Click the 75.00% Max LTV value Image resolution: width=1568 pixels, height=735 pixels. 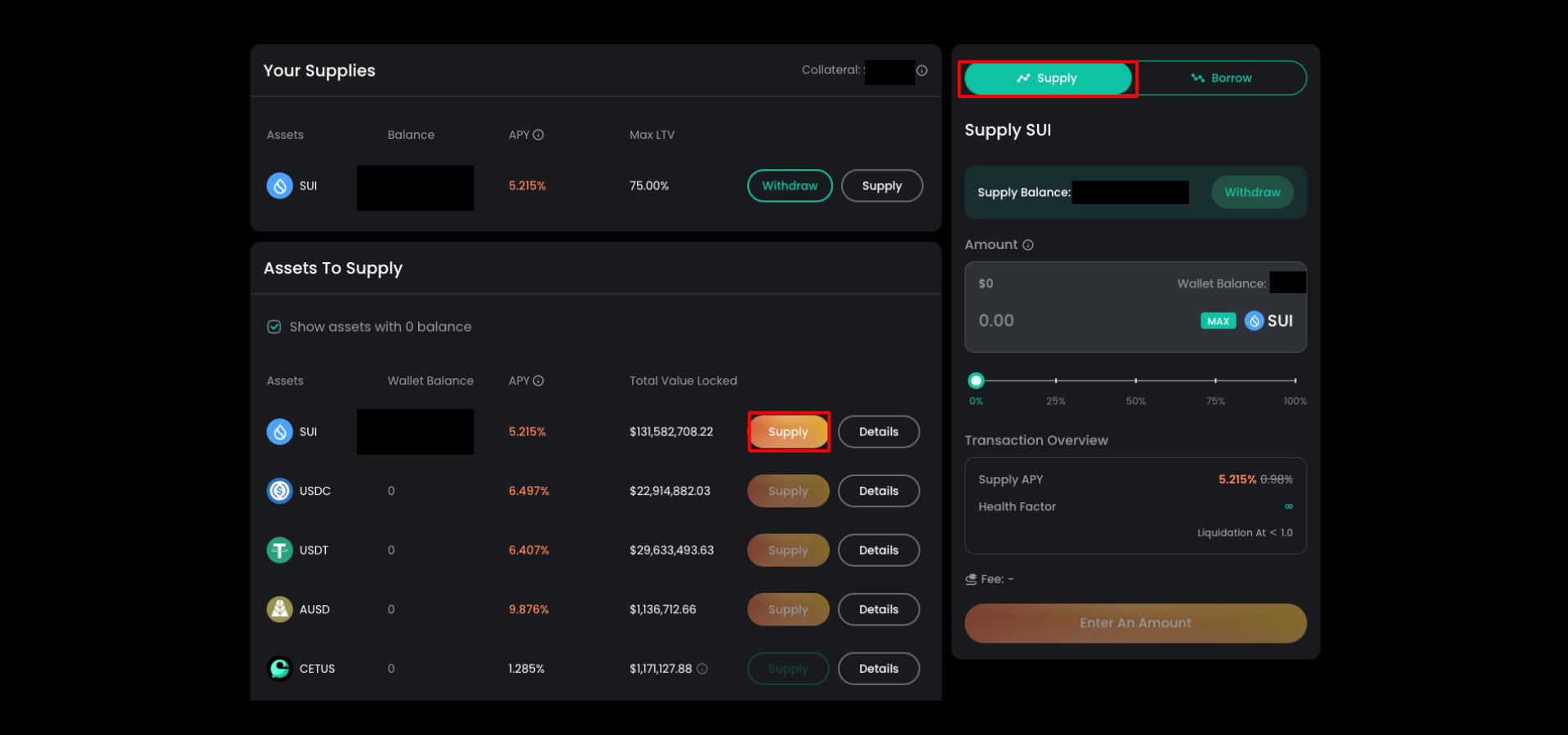pos(648,186)
